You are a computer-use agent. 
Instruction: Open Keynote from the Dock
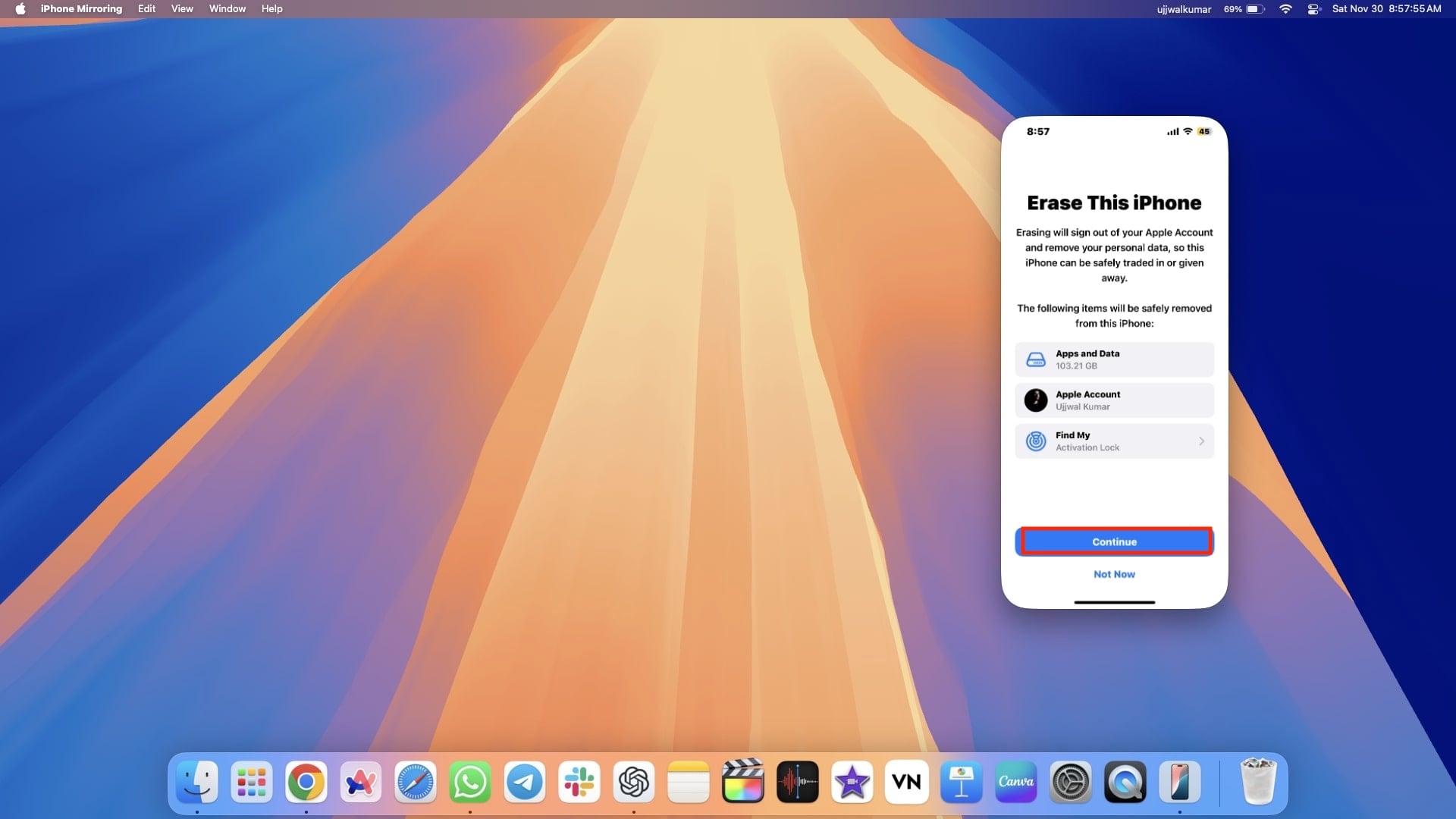[x=962, y=782]
